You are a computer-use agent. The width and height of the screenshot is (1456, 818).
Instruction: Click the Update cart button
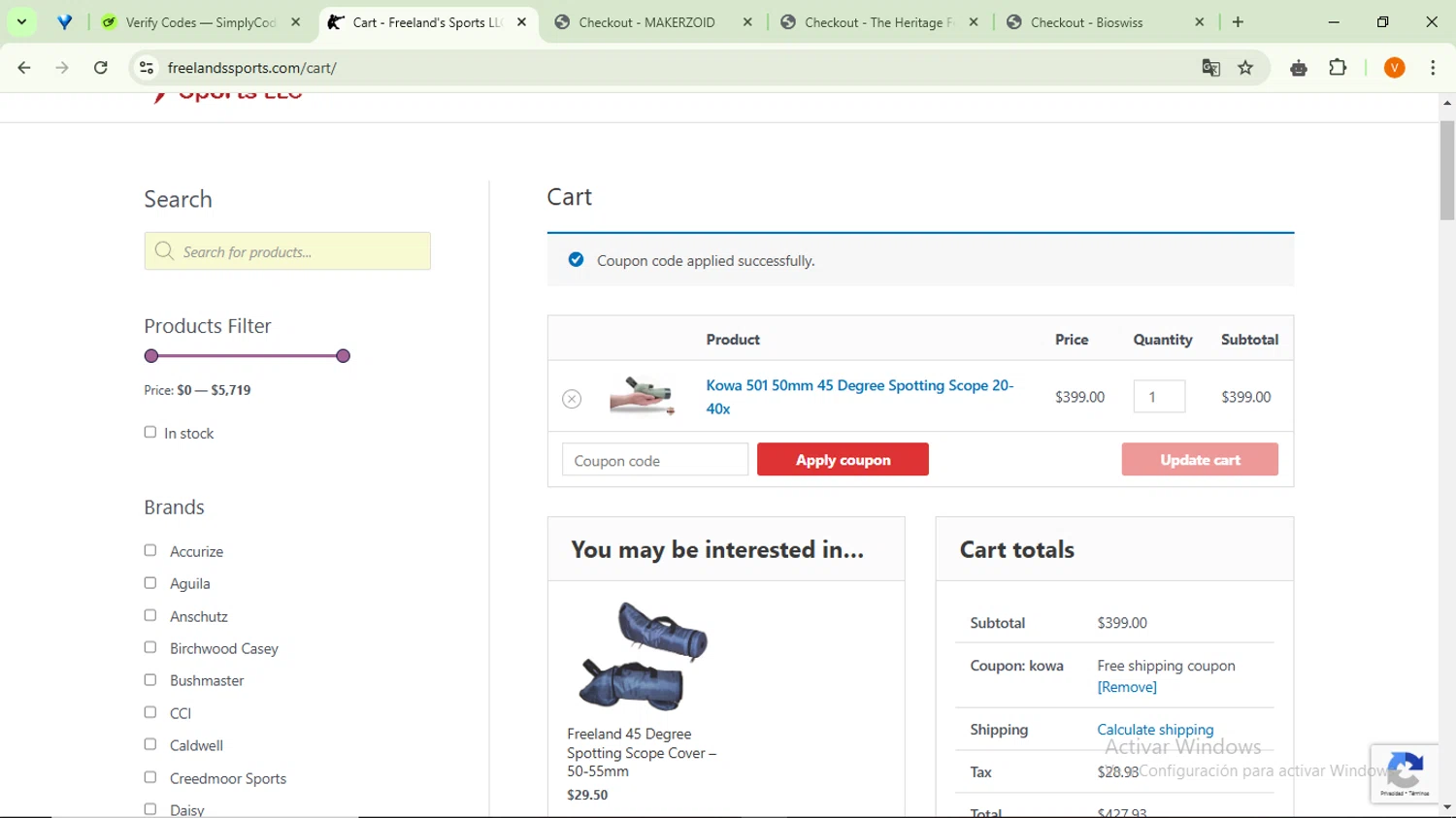pos(1200,460)
